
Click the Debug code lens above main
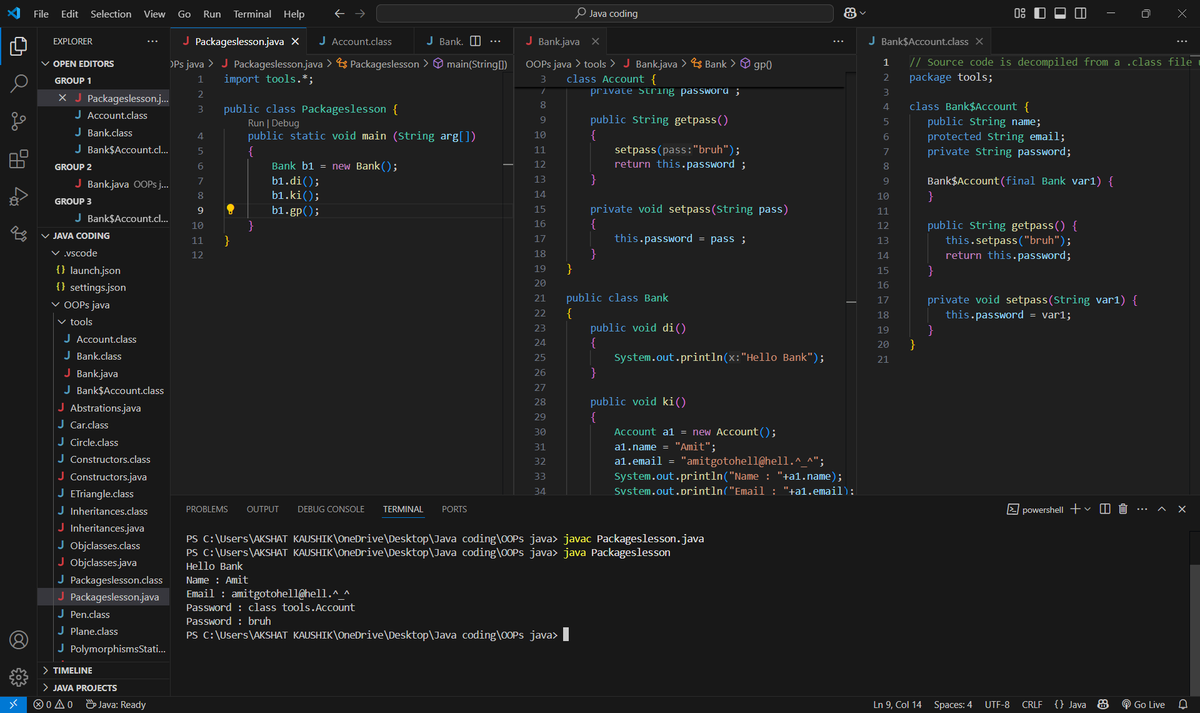click(x=286, y=123)
